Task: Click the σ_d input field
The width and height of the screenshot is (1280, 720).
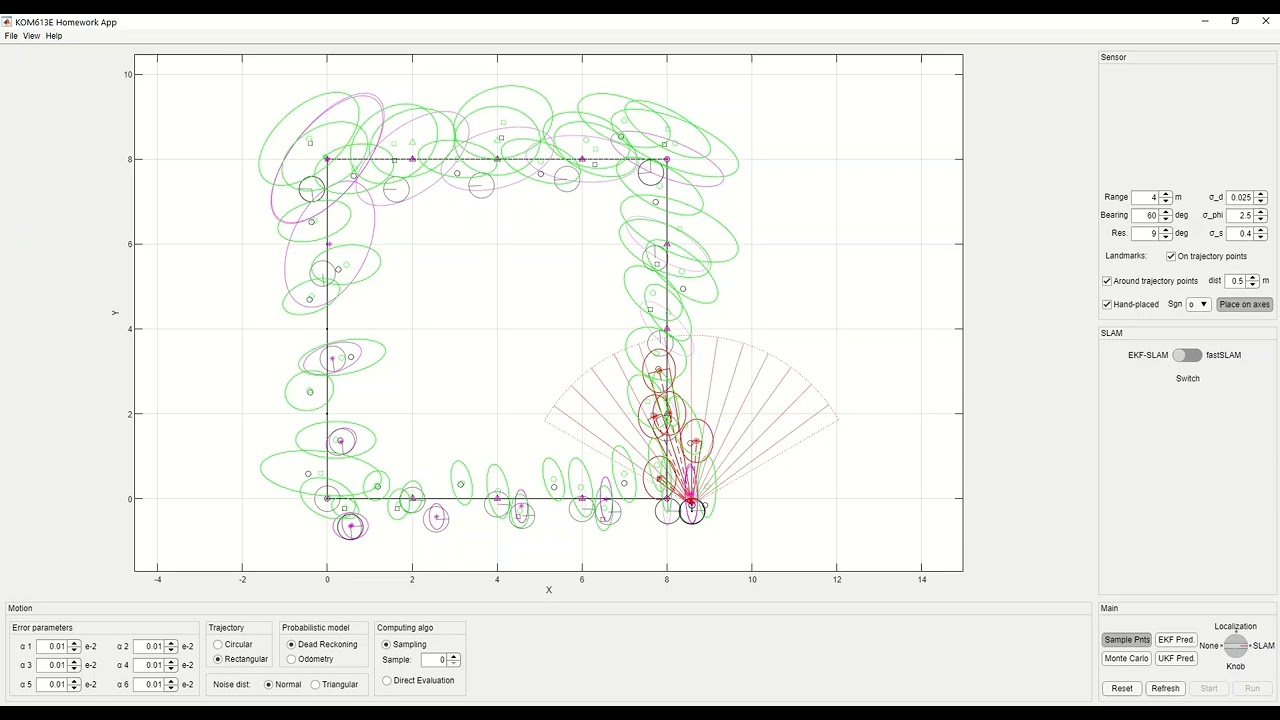Action: point(1240,198)
